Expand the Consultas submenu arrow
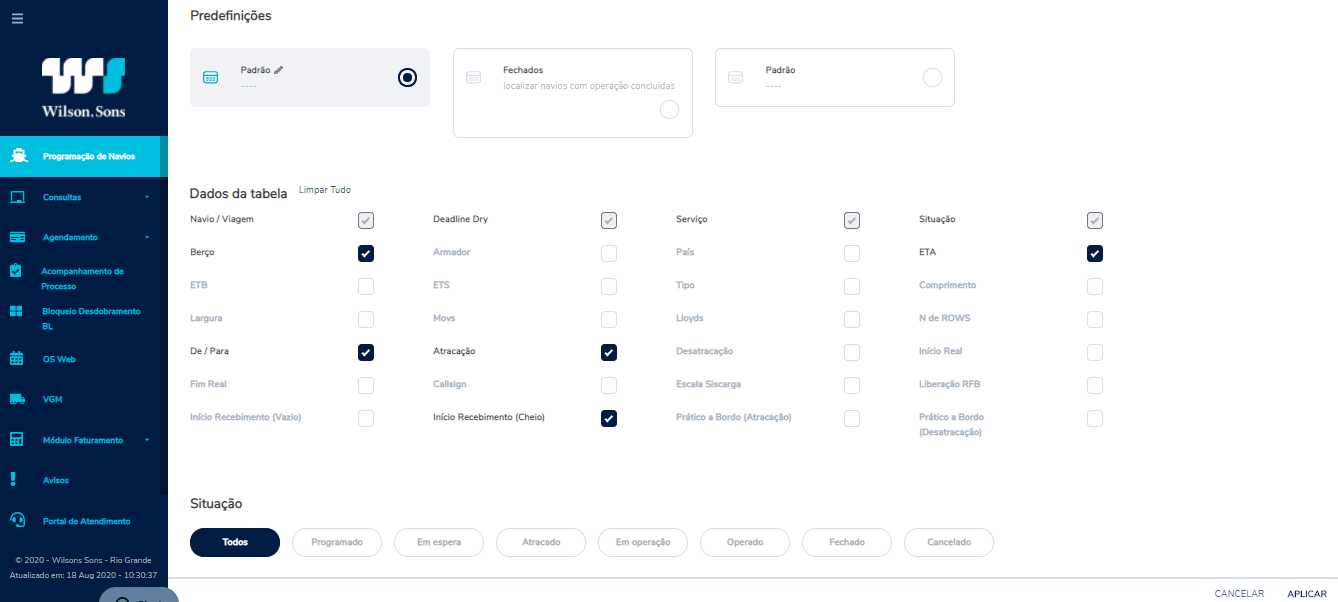1338x602 pixels. 147,197
